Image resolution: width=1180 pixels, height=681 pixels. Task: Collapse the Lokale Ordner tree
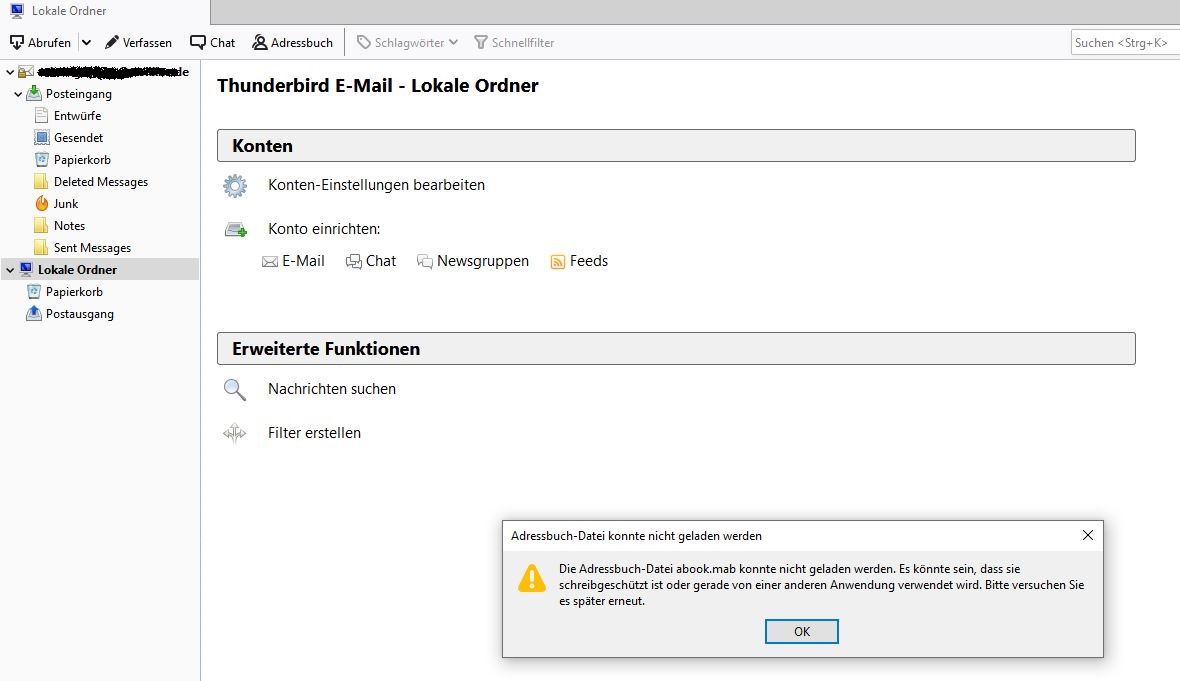[x=10, y=269]
